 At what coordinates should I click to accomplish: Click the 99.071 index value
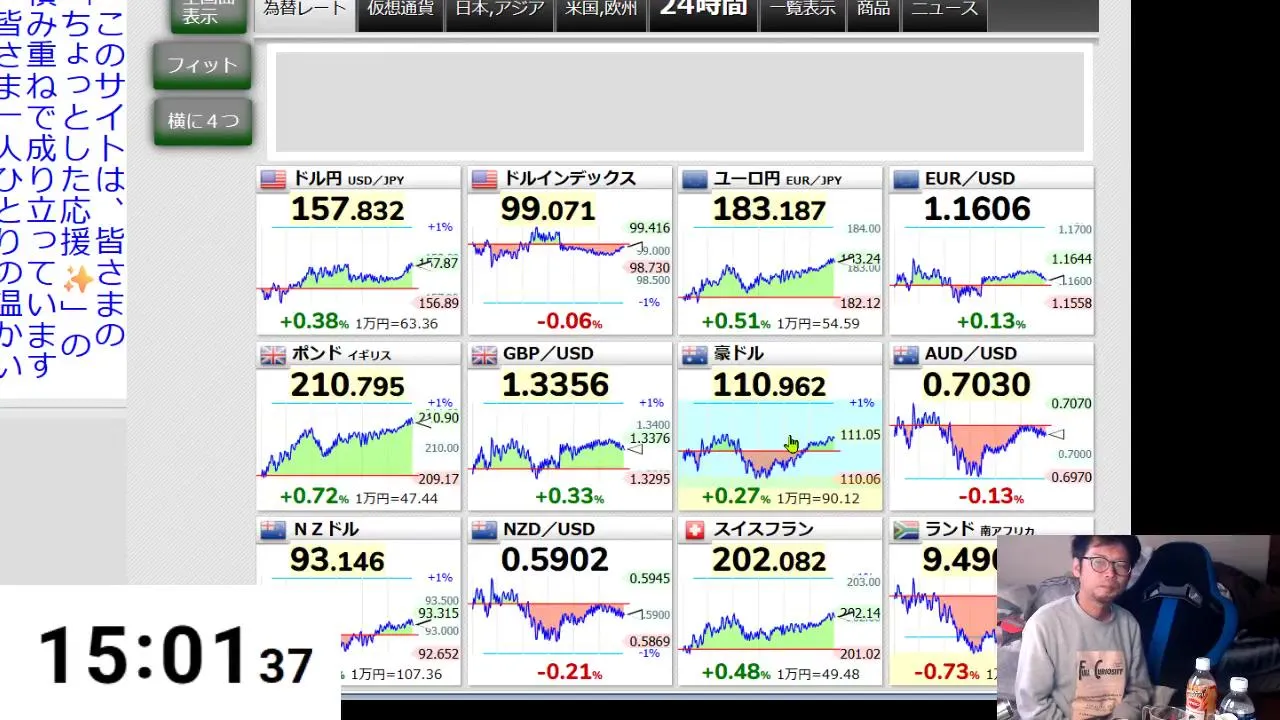(548, 210)
